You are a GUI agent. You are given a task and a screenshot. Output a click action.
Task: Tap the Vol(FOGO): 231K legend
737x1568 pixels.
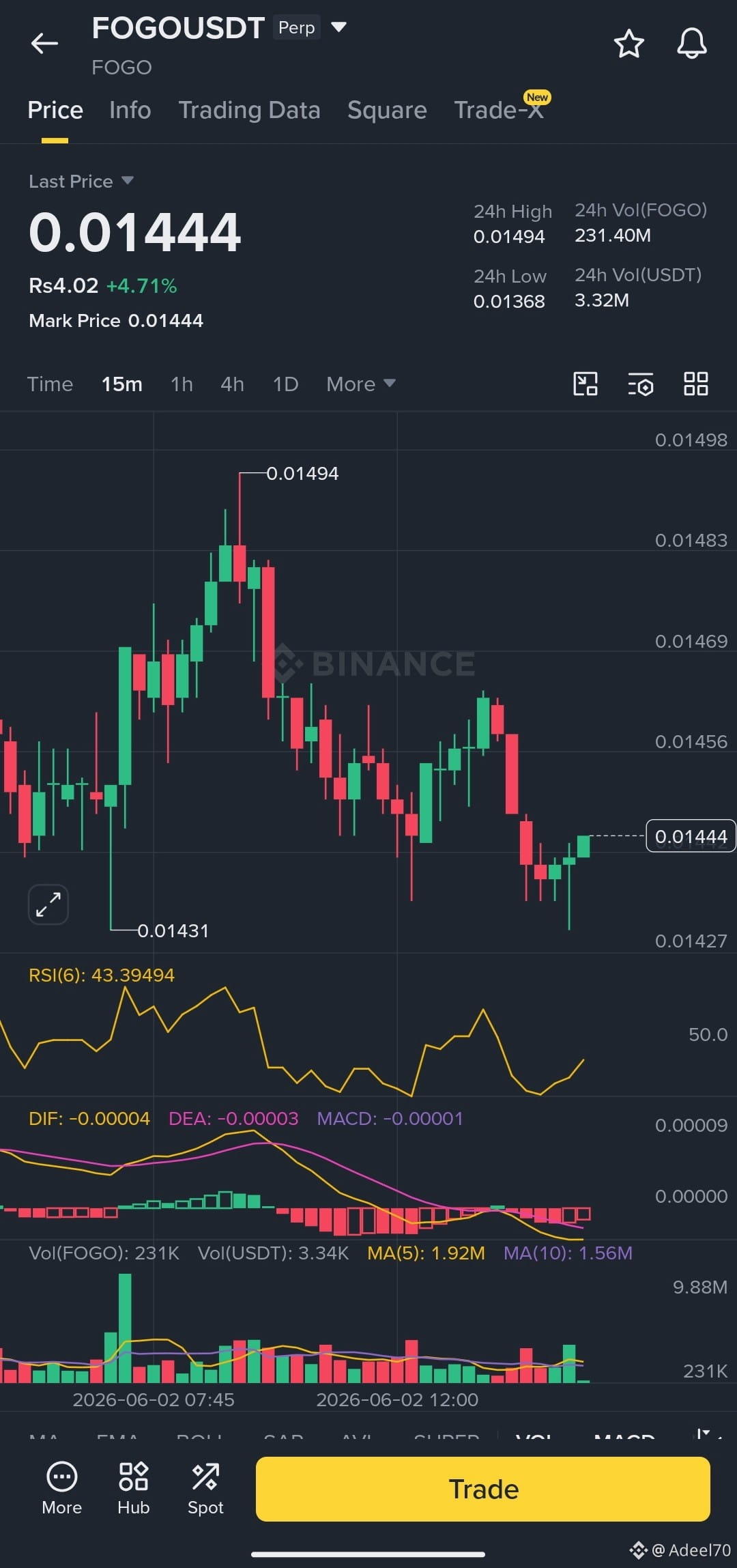pyautogui.click(x=104, y=1253)
